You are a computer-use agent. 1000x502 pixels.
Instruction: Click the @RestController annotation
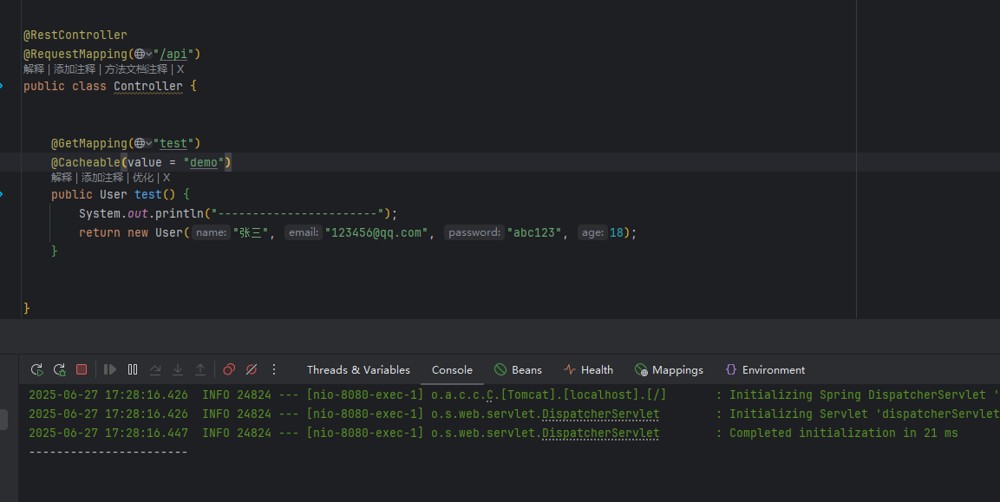click(x=75, y=35)
